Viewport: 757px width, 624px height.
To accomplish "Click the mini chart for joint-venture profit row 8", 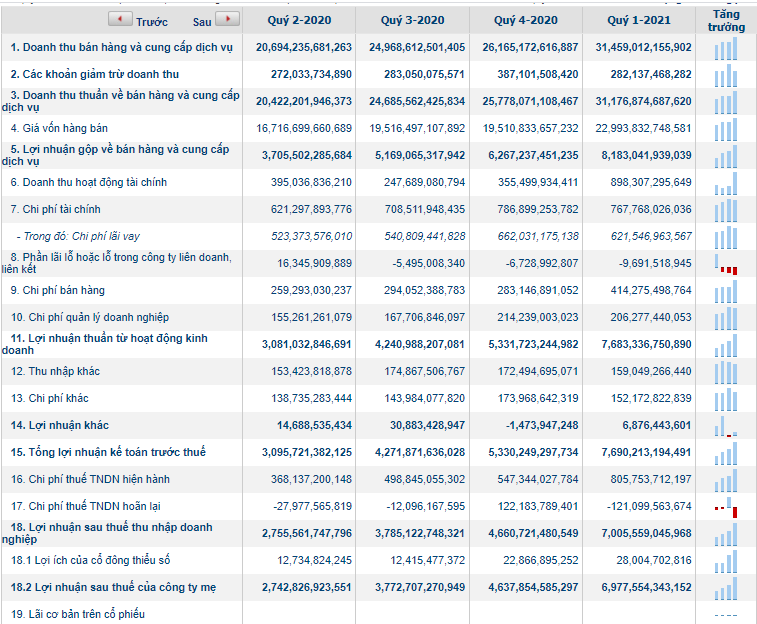I will point(726,263).
